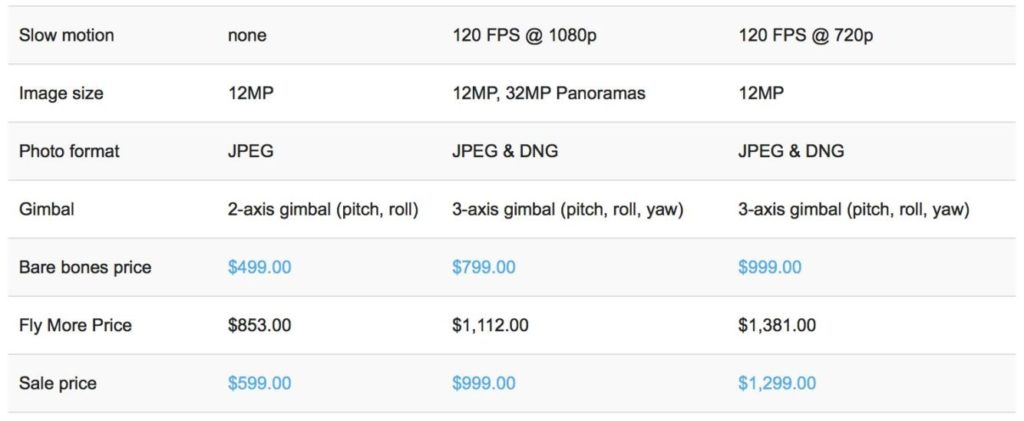
Task: Click the "Slow motion" row label
Action: click(66, 35)
